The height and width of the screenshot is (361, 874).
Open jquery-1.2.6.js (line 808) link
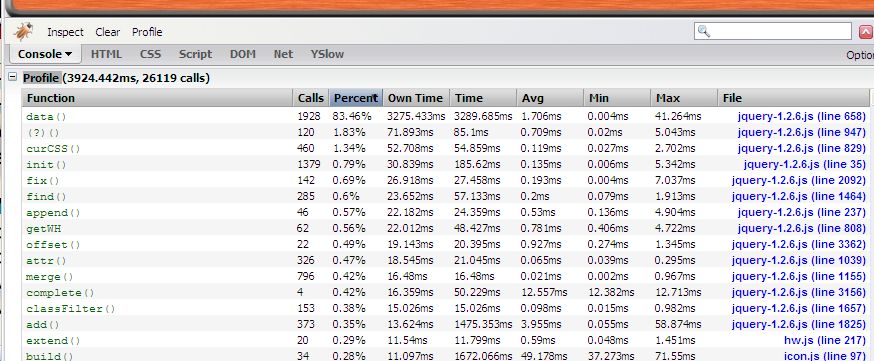pyautogui.click(x=802, y=228)
